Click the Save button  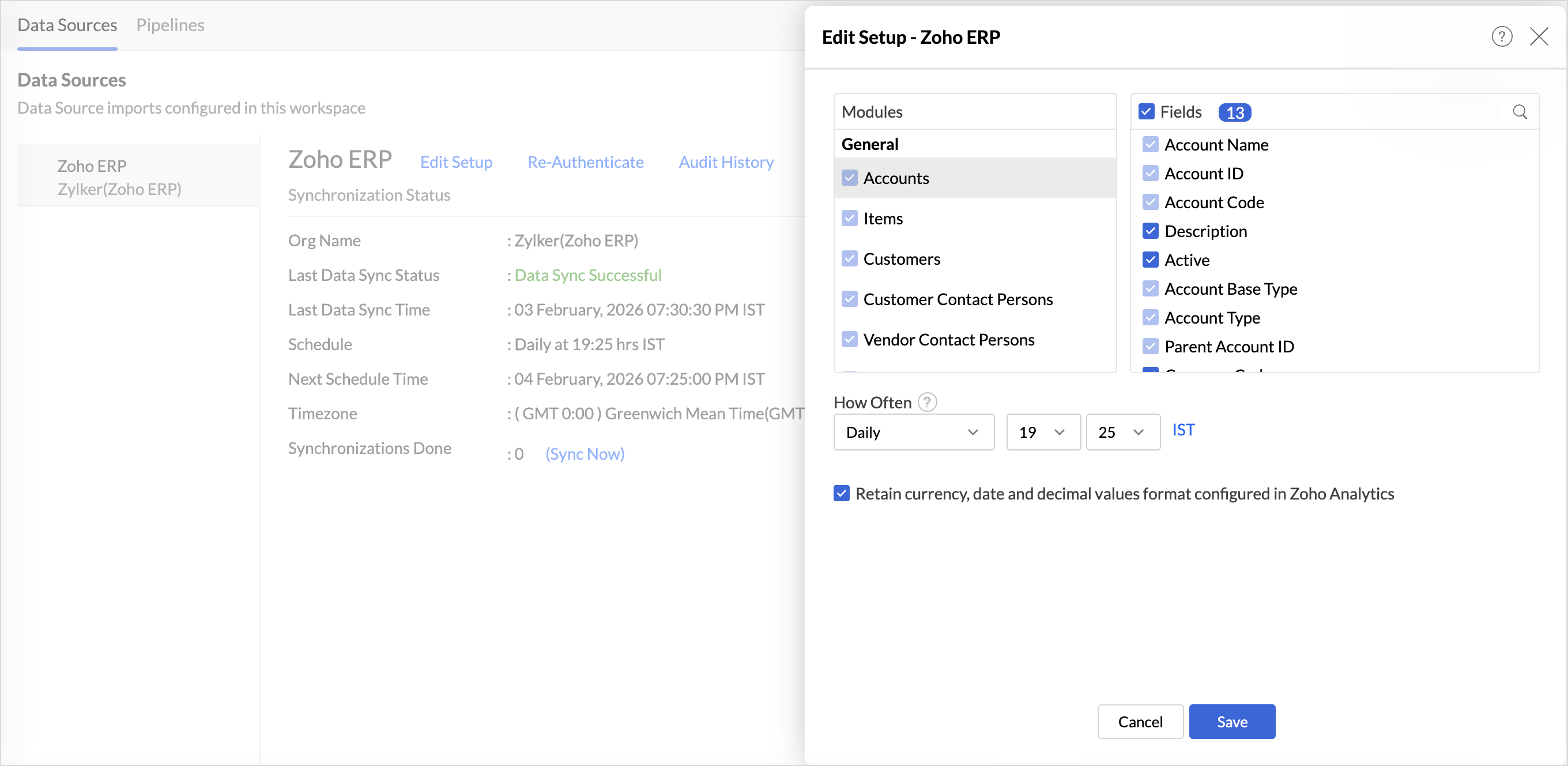[x=1231, y=722]
